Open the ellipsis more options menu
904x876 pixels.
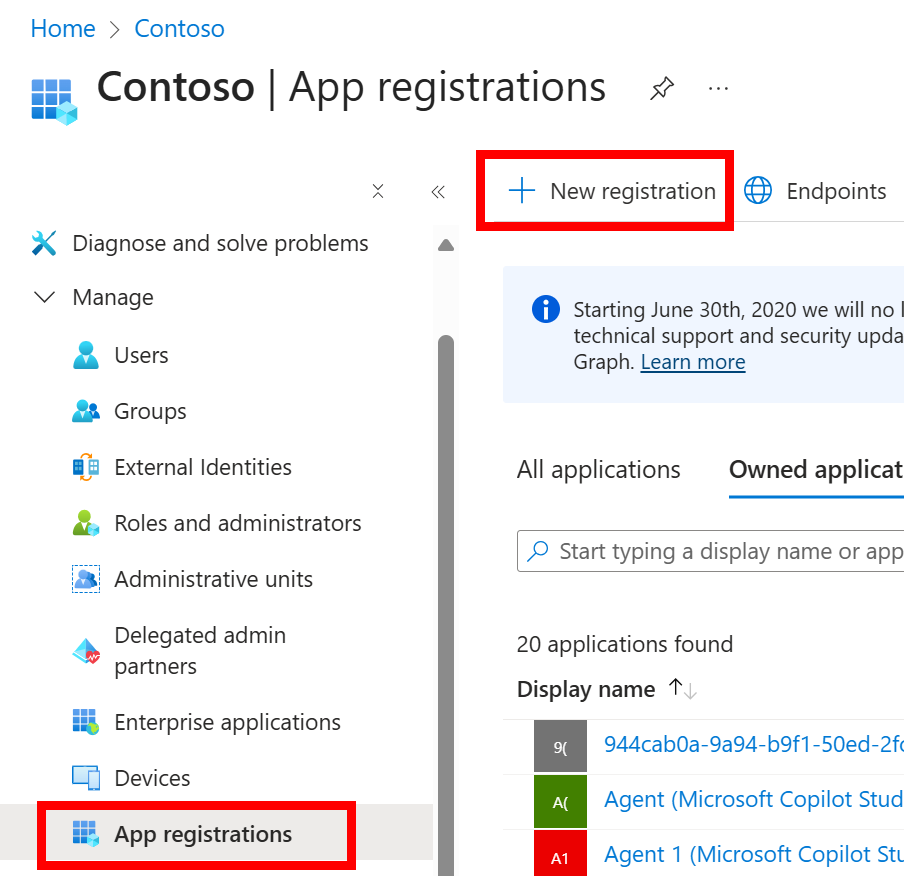tap(718, 89)
